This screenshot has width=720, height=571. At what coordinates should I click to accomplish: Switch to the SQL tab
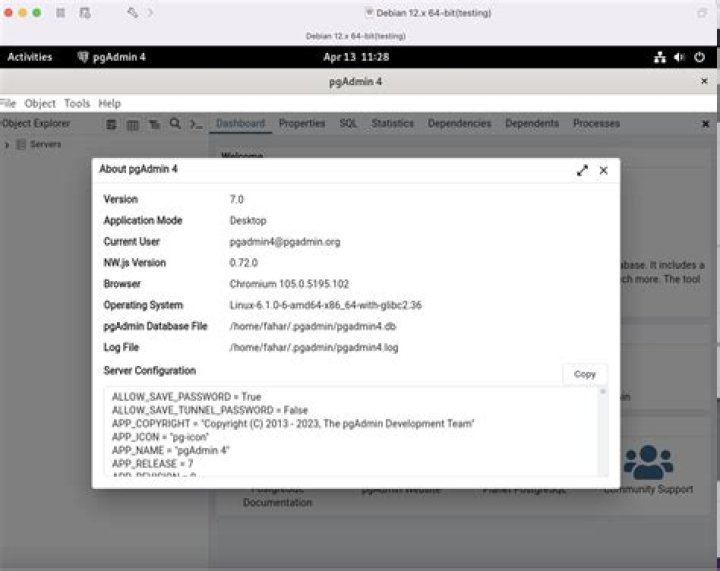pyautogui.click(x=348, y=123)
